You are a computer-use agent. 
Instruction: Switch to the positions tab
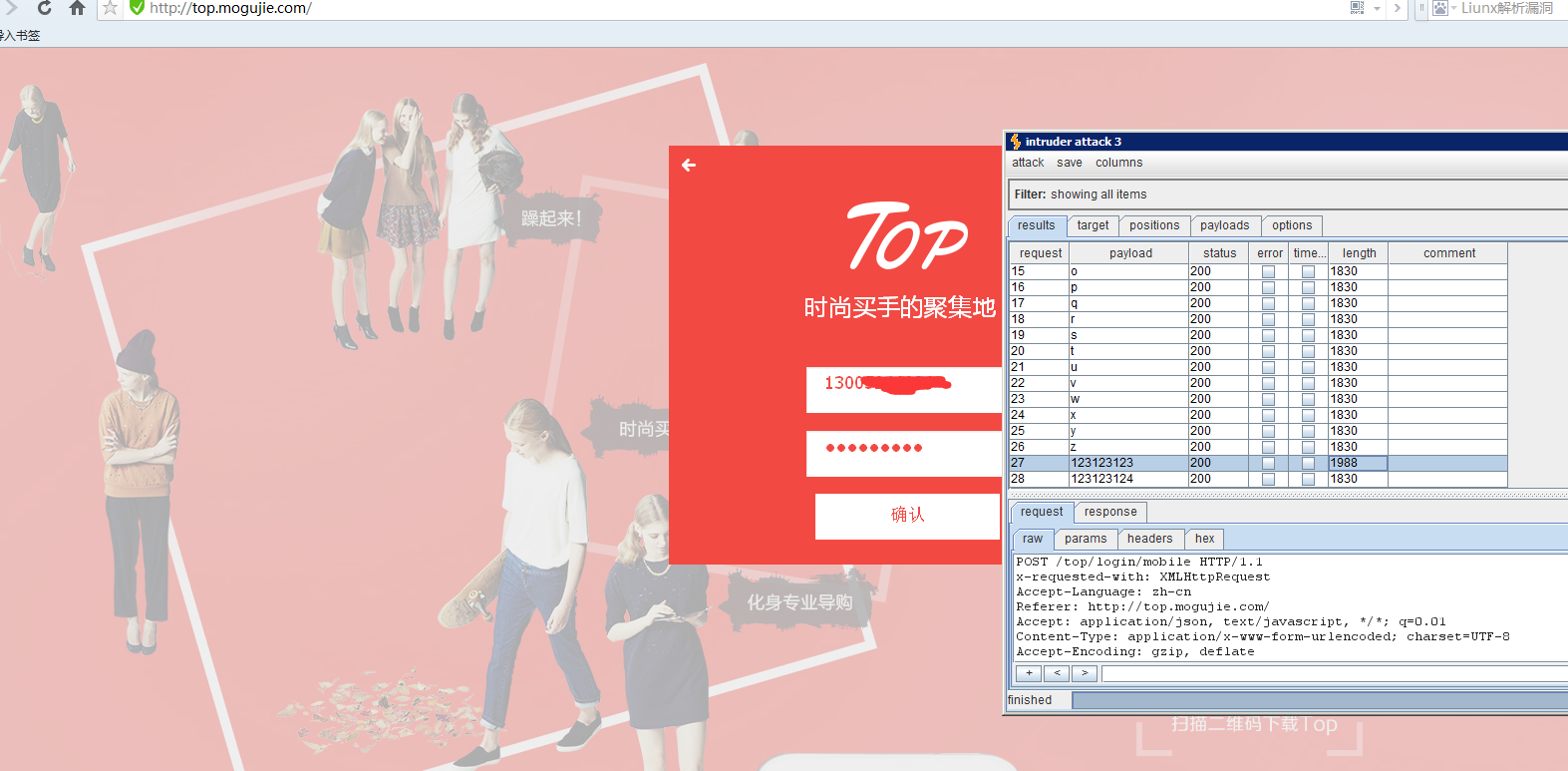tap(1154, 225)
